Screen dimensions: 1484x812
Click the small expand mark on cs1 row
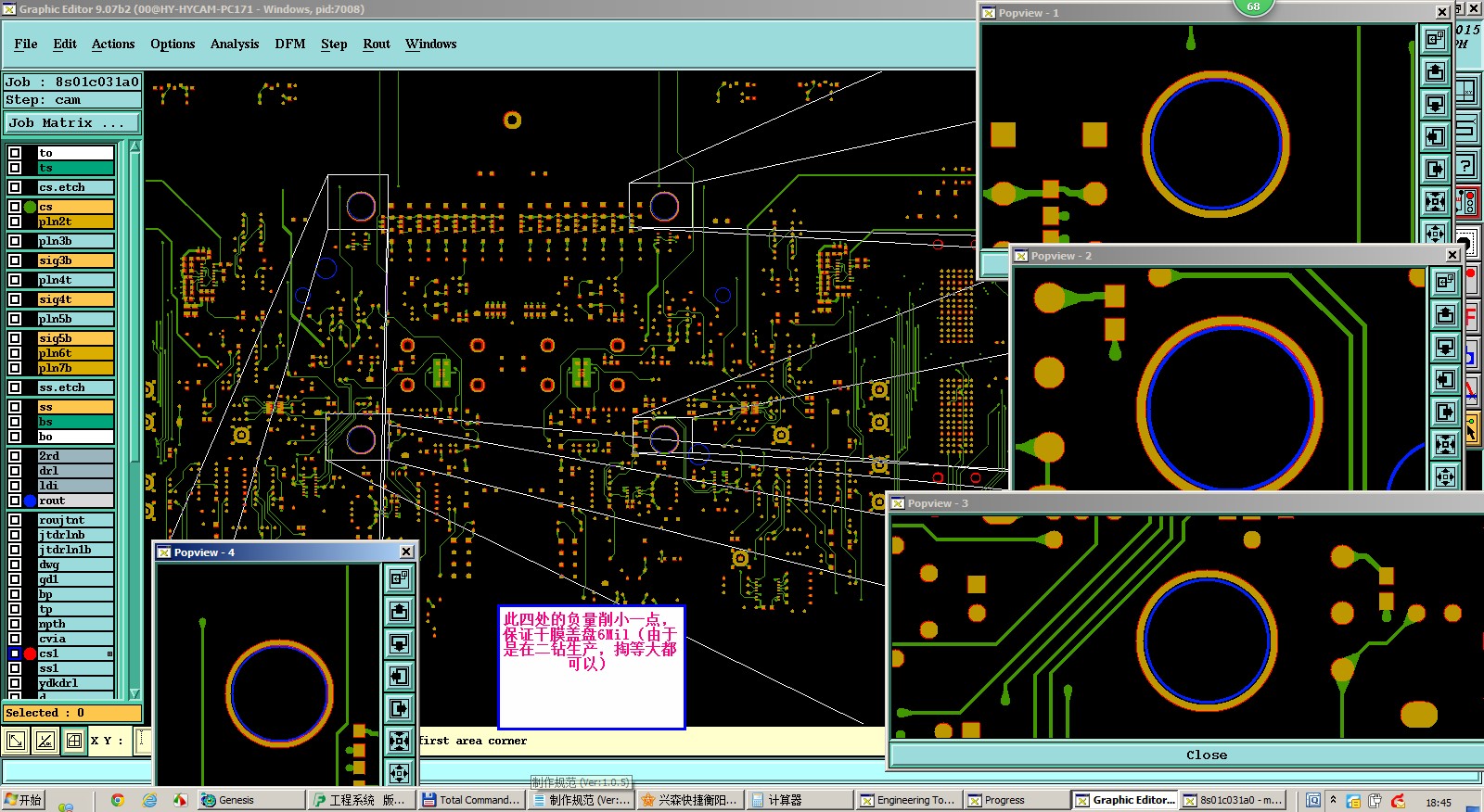(109, 653)
